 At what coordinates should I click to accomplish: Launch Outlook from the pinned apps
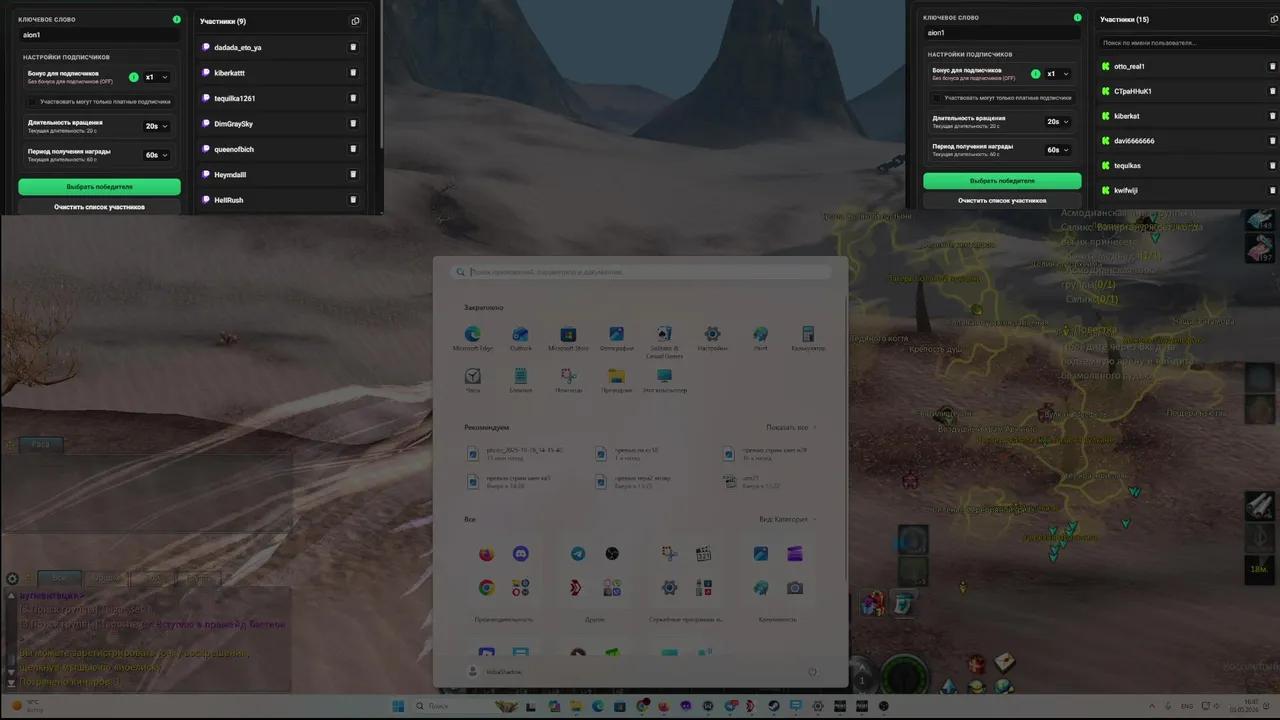520,338
